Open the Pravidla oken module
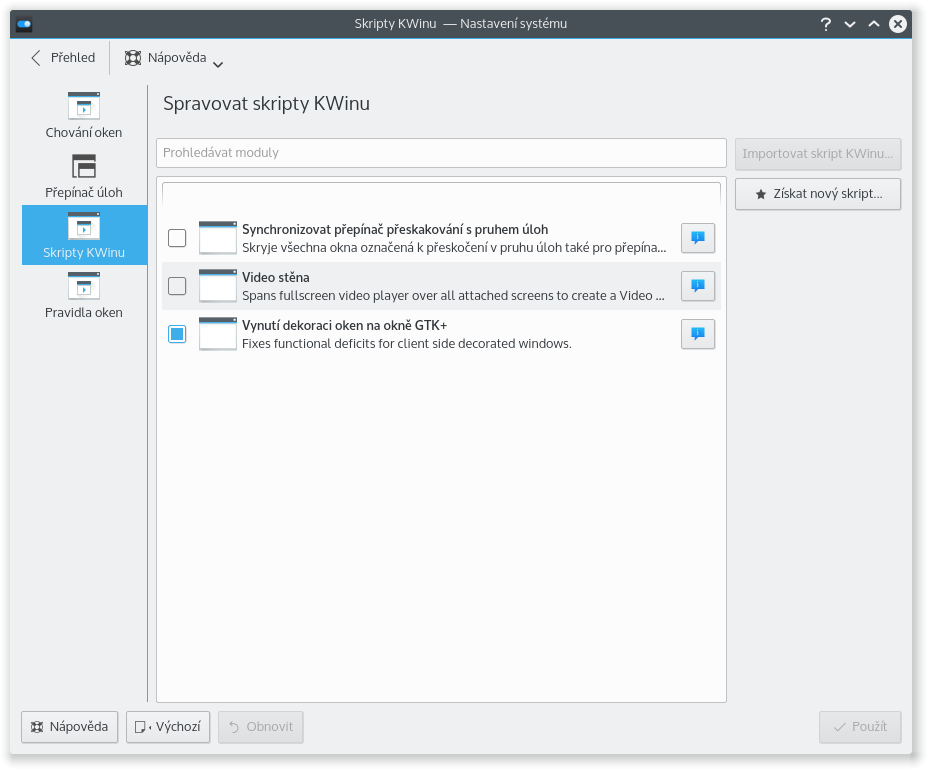928x770 pixels. pos(84,295)
